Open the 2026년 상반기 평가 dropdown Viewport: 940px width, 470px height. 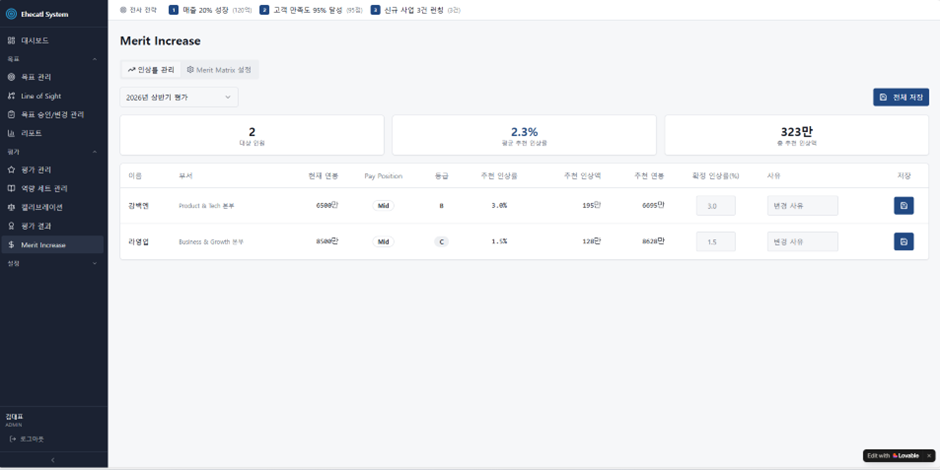tap(179, 97)
